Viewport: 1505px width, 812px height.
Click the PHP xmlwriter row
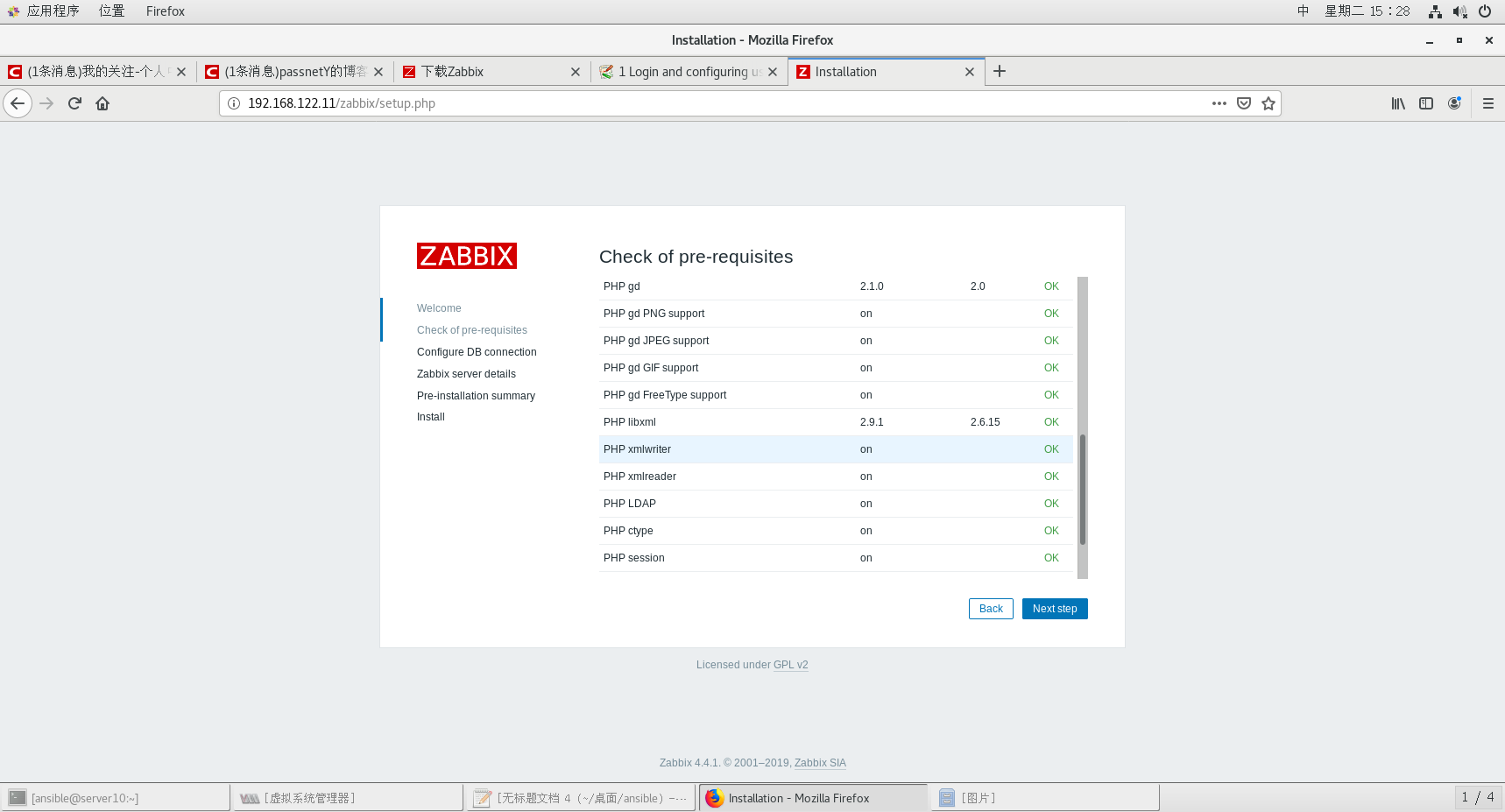tap(836, 449)
